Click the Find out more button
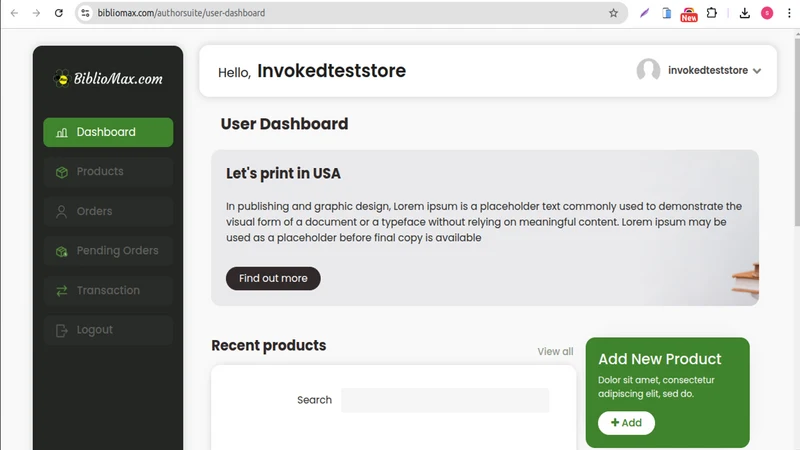 coord(273,279)
